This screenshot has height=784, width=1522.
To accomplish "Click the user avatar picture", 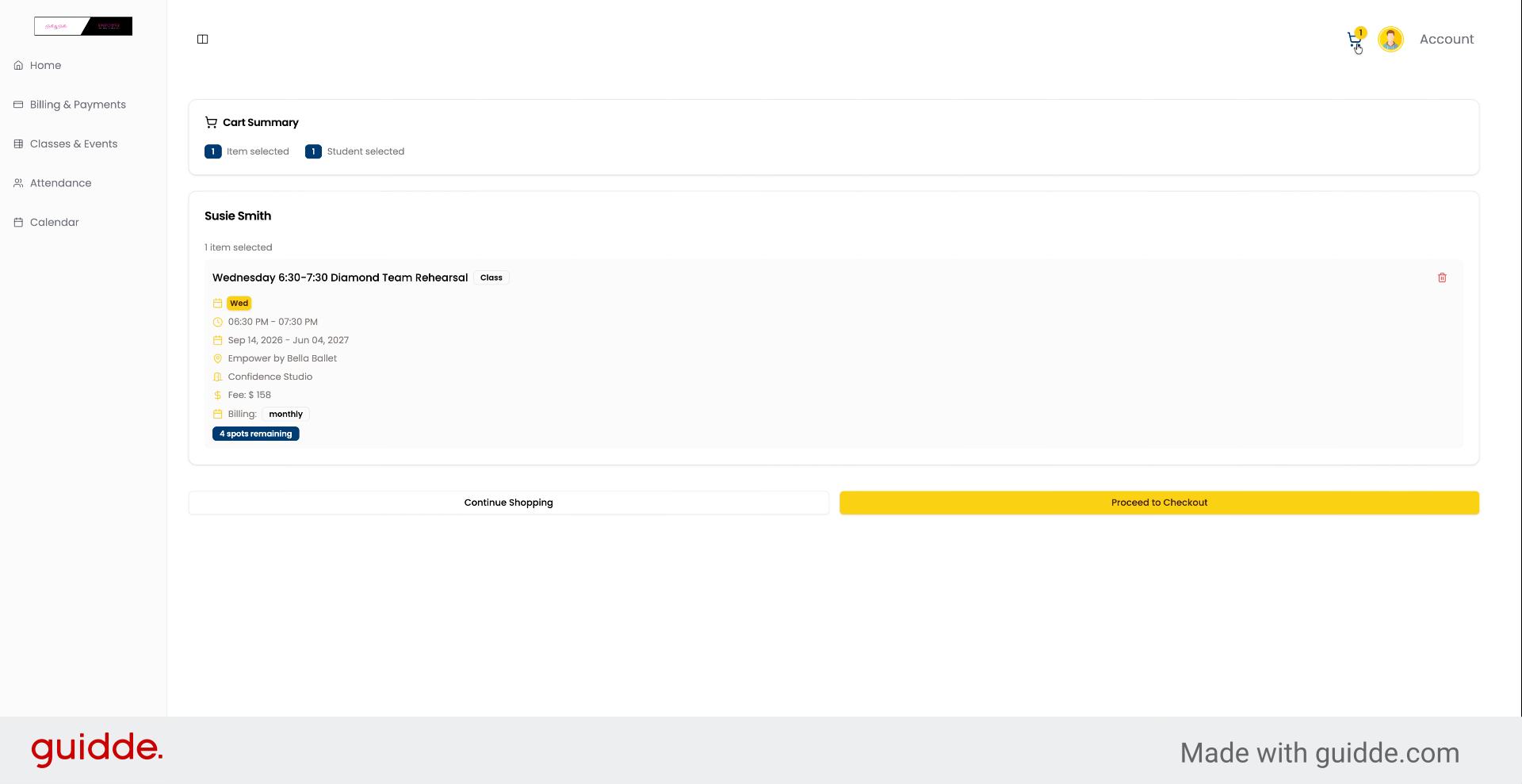I will click(1390, 39).
